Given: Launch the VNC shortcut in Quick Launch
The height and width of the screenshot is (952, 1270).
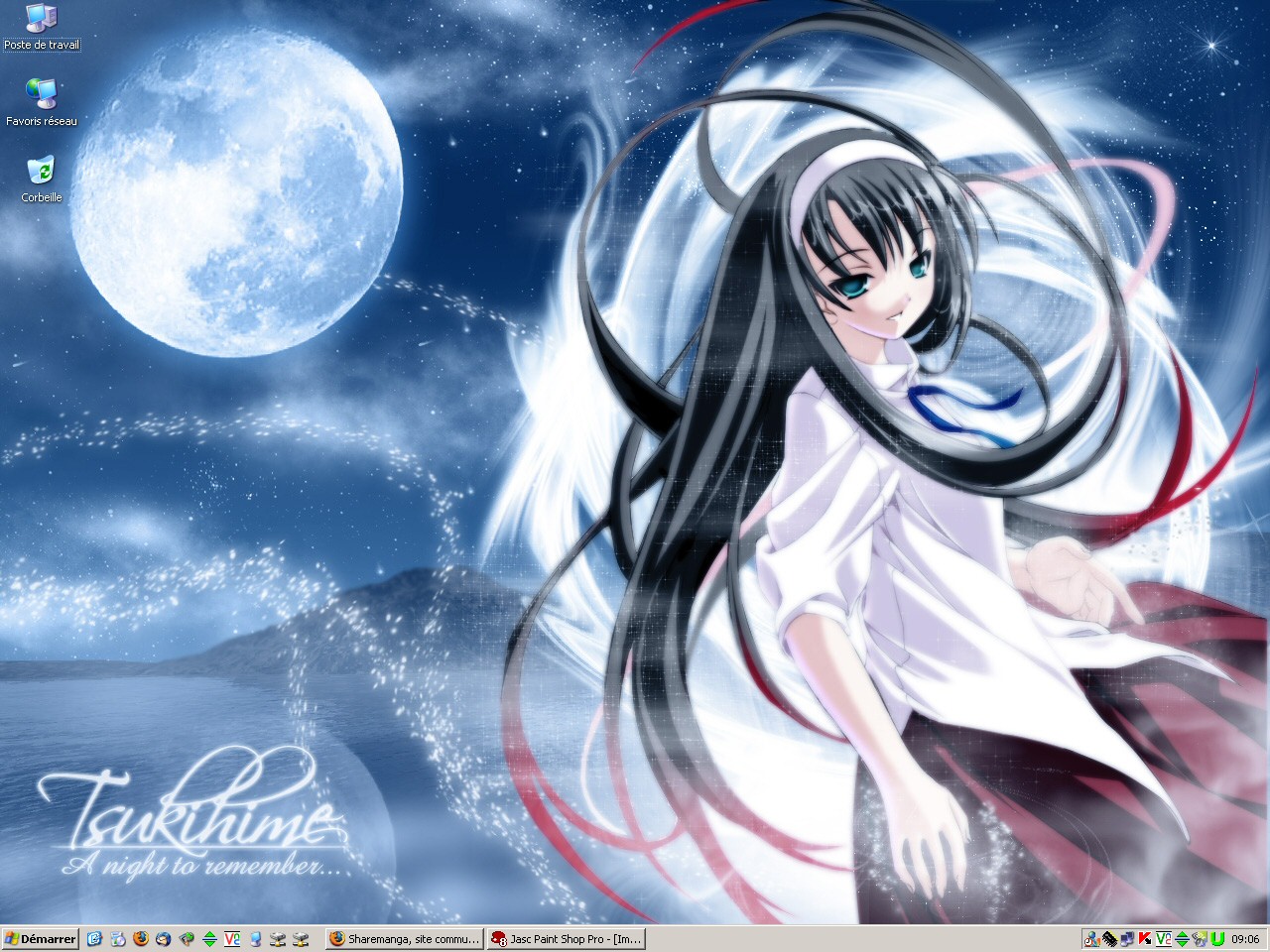Looking at the screenshot, I should (x=232, y=938).
